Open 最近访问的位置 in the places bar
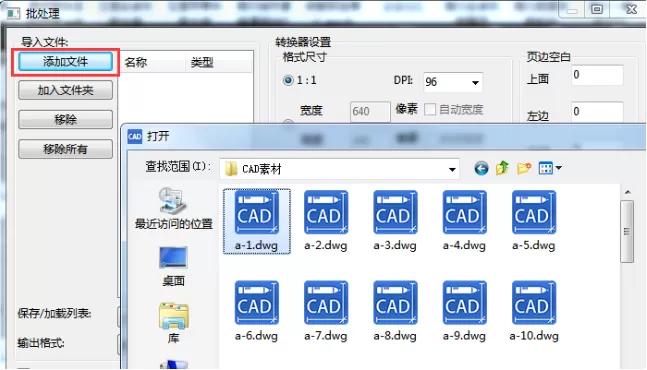647x370 pixels. (173, 208)
